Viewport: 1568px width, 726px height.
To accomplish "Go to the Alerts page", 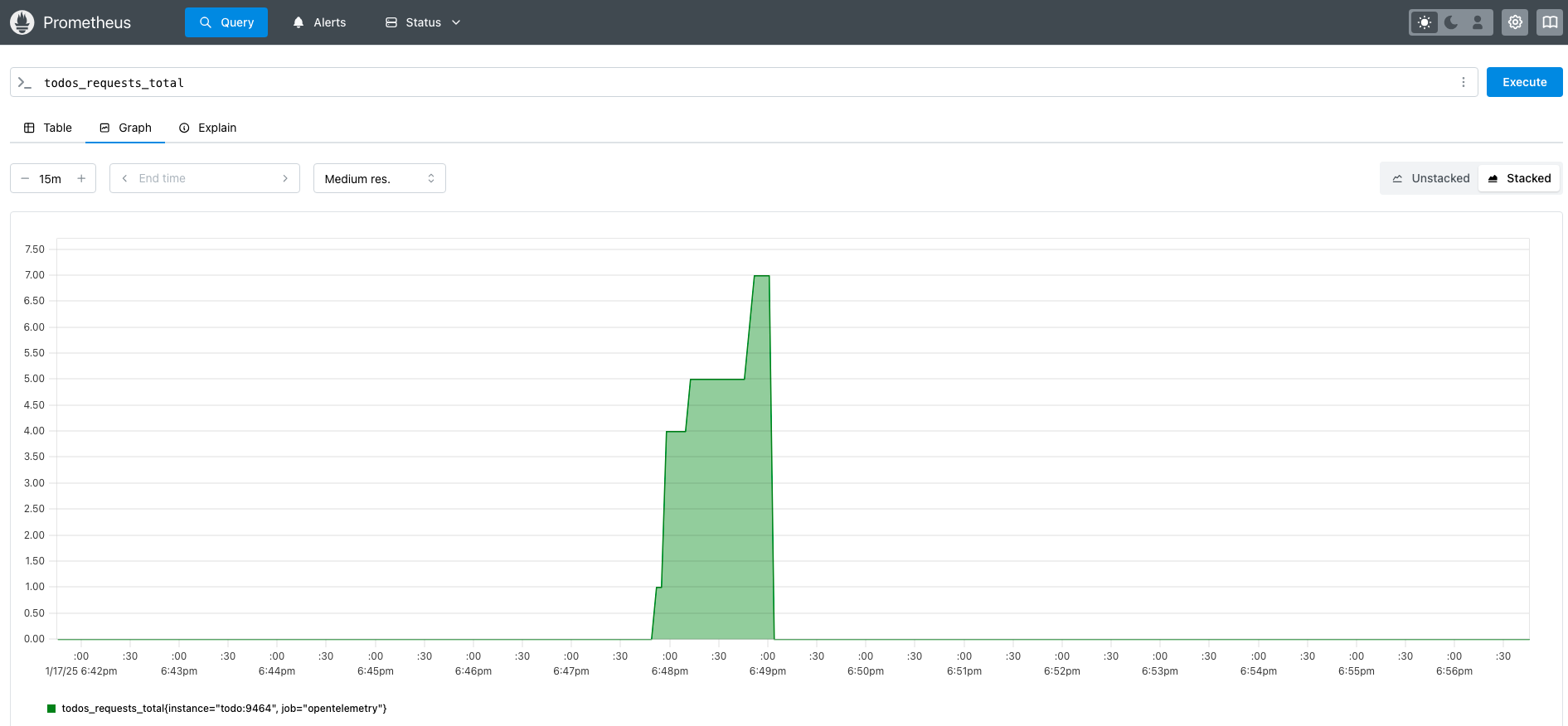I will (x=319, y=22).
